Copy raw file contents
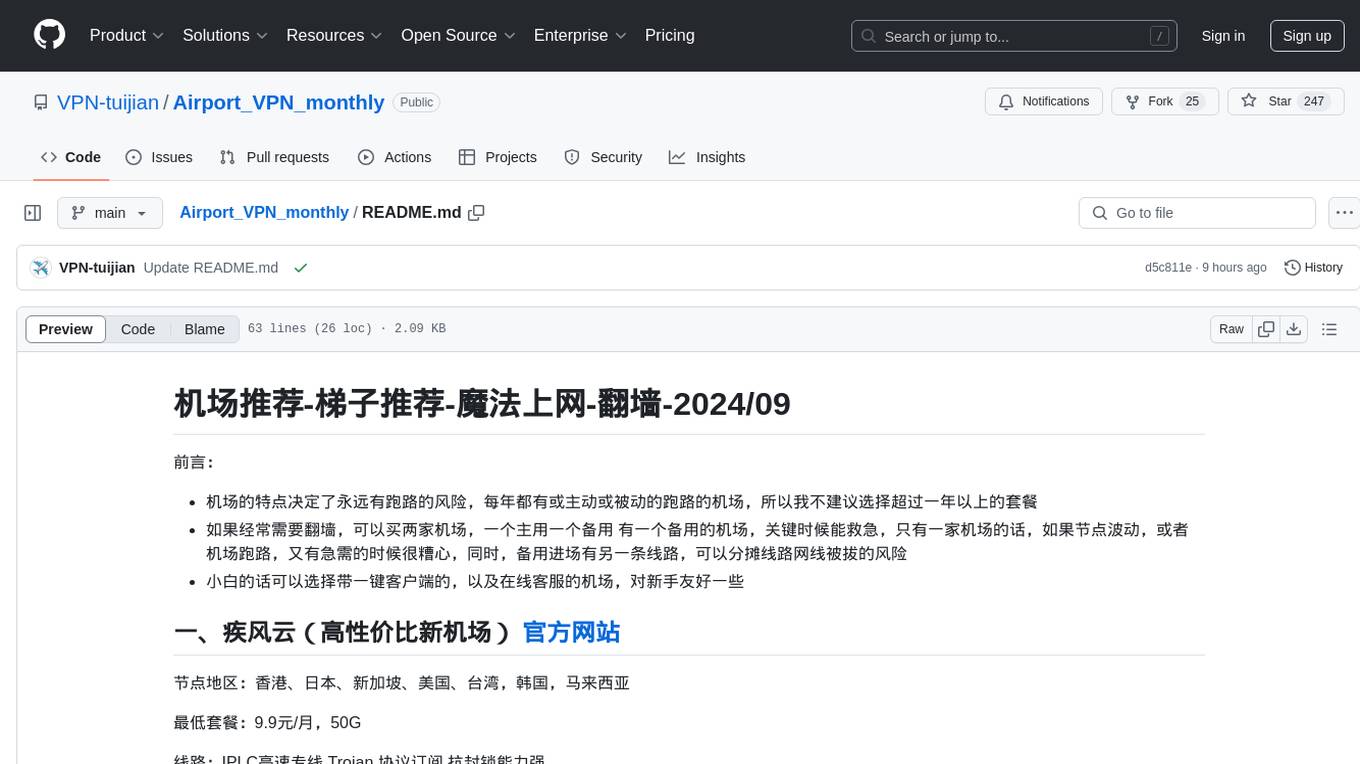 point(1266,329)
